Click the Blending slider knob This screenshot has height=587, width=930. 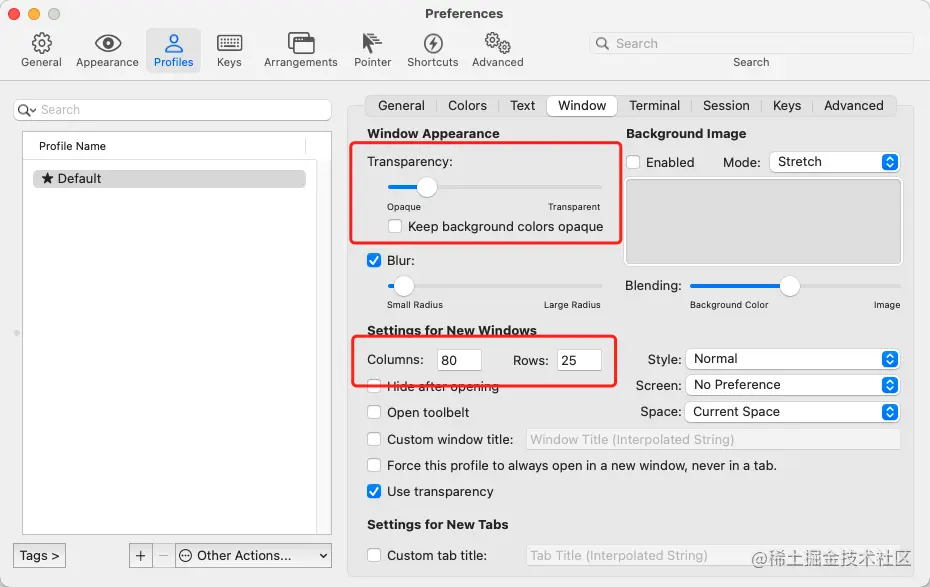789,286
